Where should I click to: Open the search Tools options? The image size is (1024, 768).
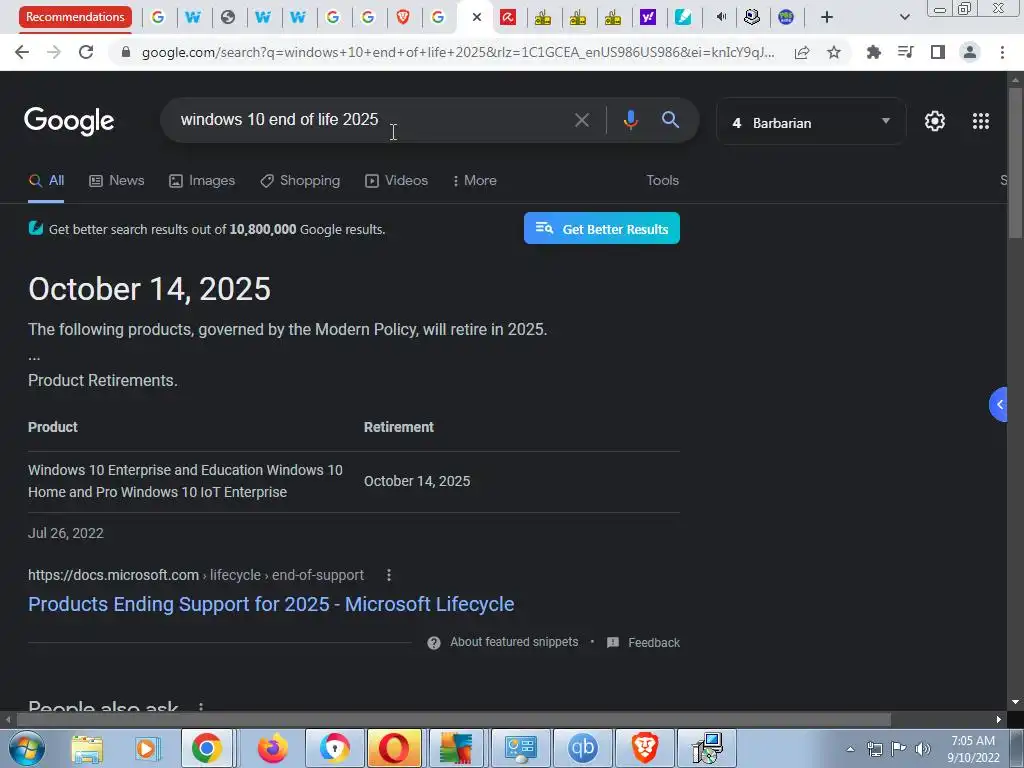[662, 181]
